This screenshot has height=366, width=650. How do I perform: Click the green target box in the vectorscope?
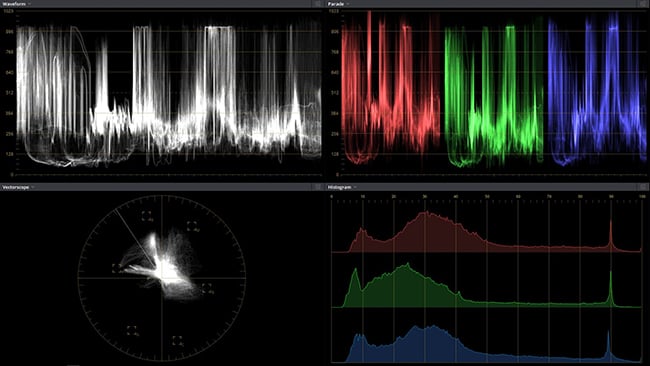pos(132,330)
